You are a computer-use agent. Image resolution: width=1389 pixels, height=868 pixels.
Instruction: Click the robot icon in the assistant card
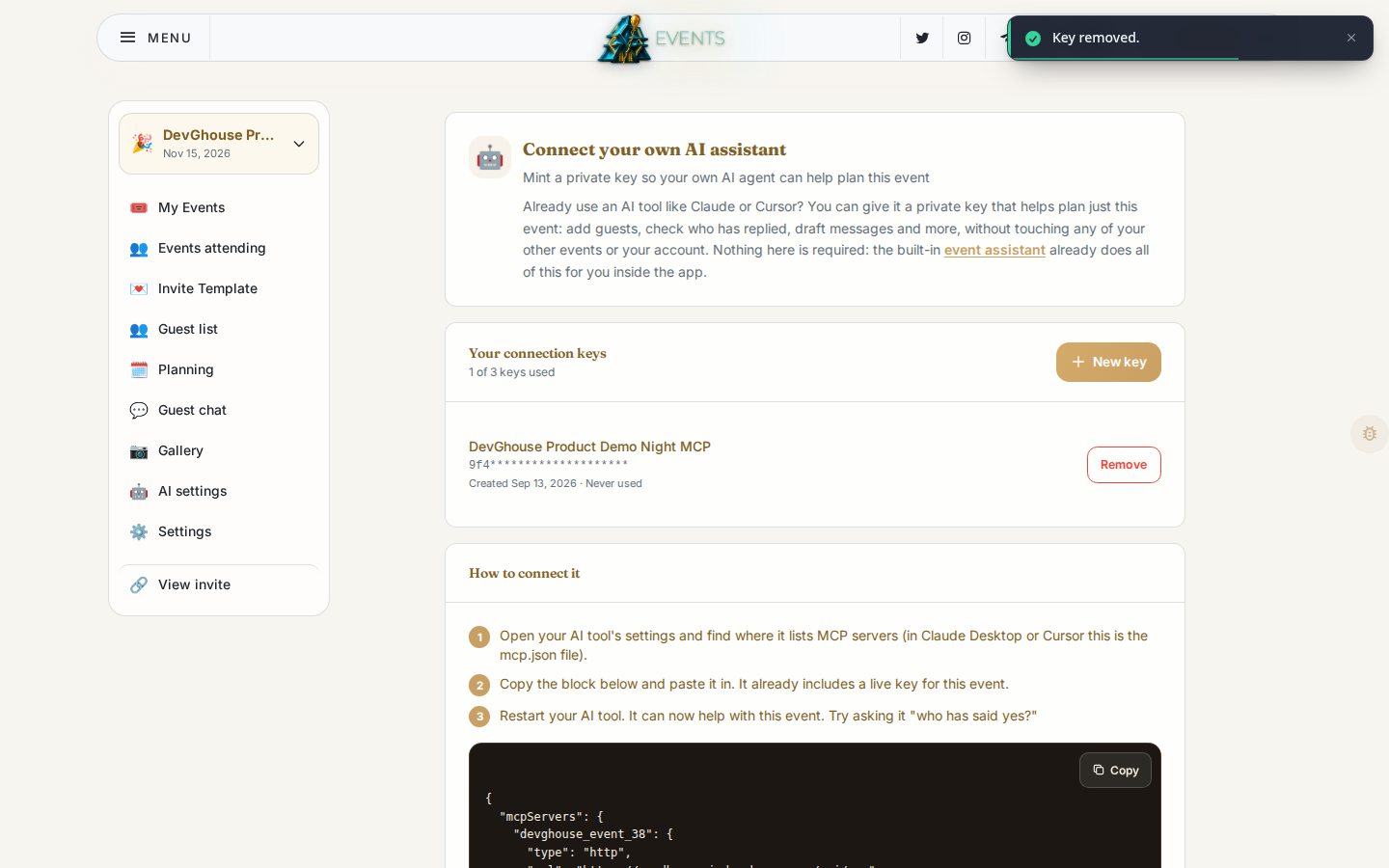click(490, 157)
